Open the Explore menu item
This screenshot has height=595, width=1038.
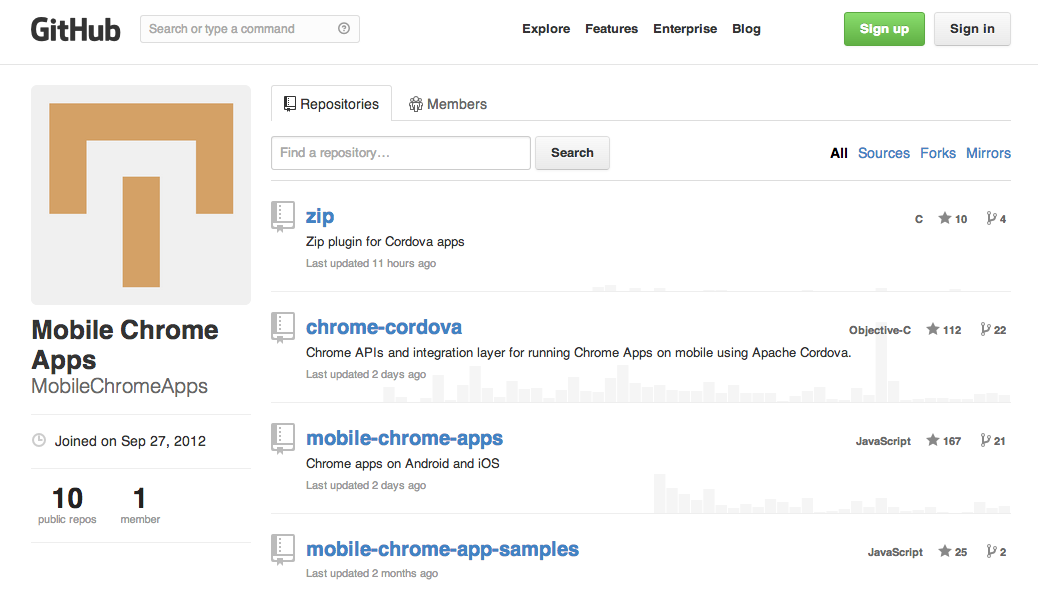point(546,29)
